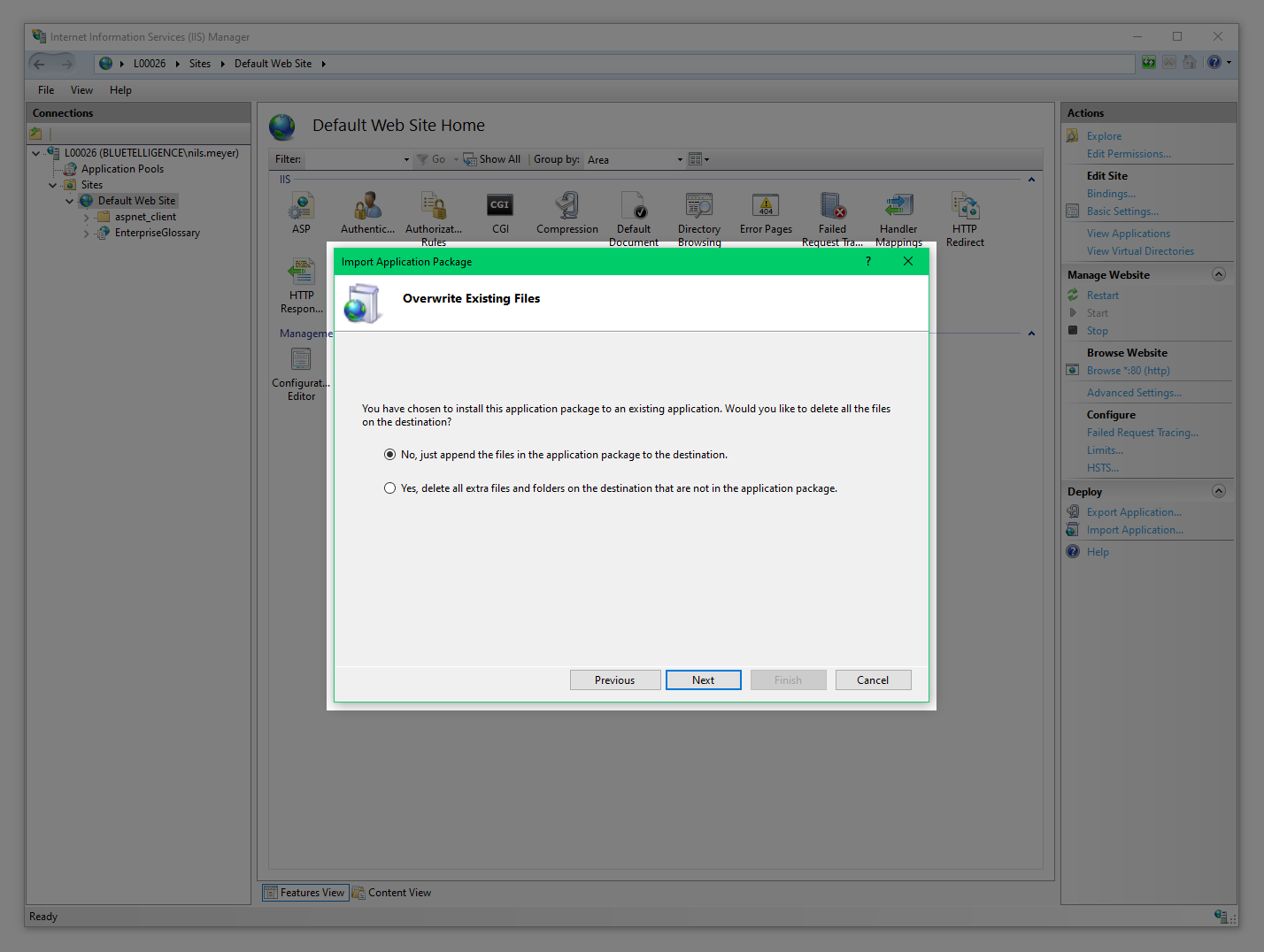Viewport: 1264px width, 952px height.
Task: Collapse the Default Web Site tree node
Action: (x=70, y=201)
